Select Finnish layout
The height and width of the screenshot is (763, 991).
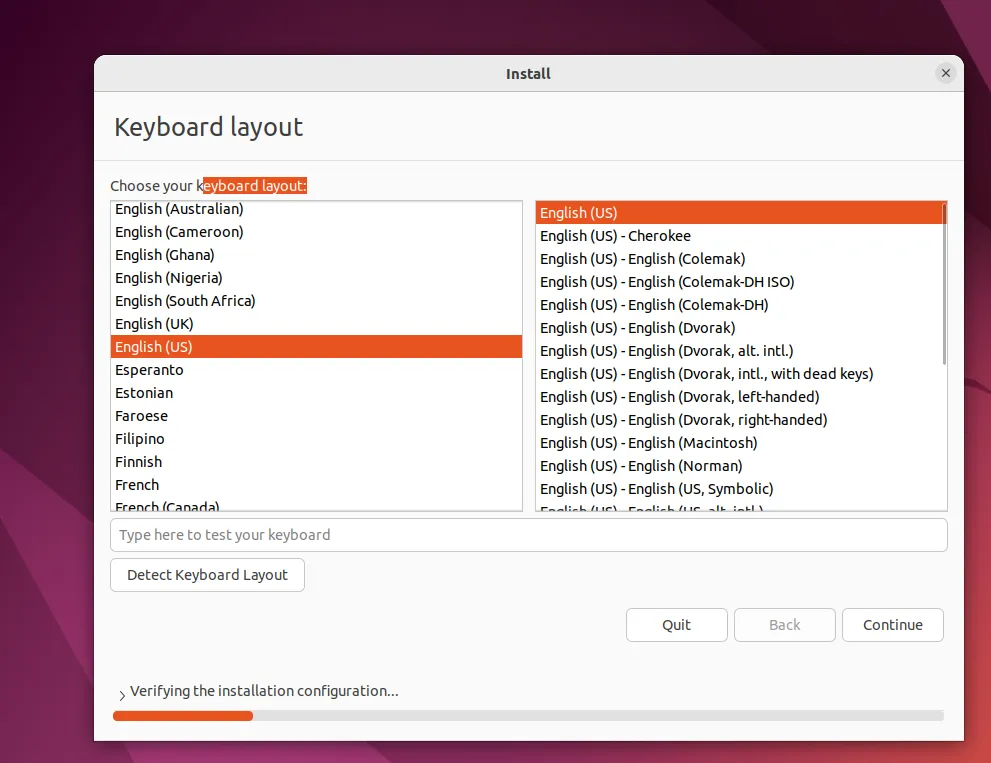[316, 461]
